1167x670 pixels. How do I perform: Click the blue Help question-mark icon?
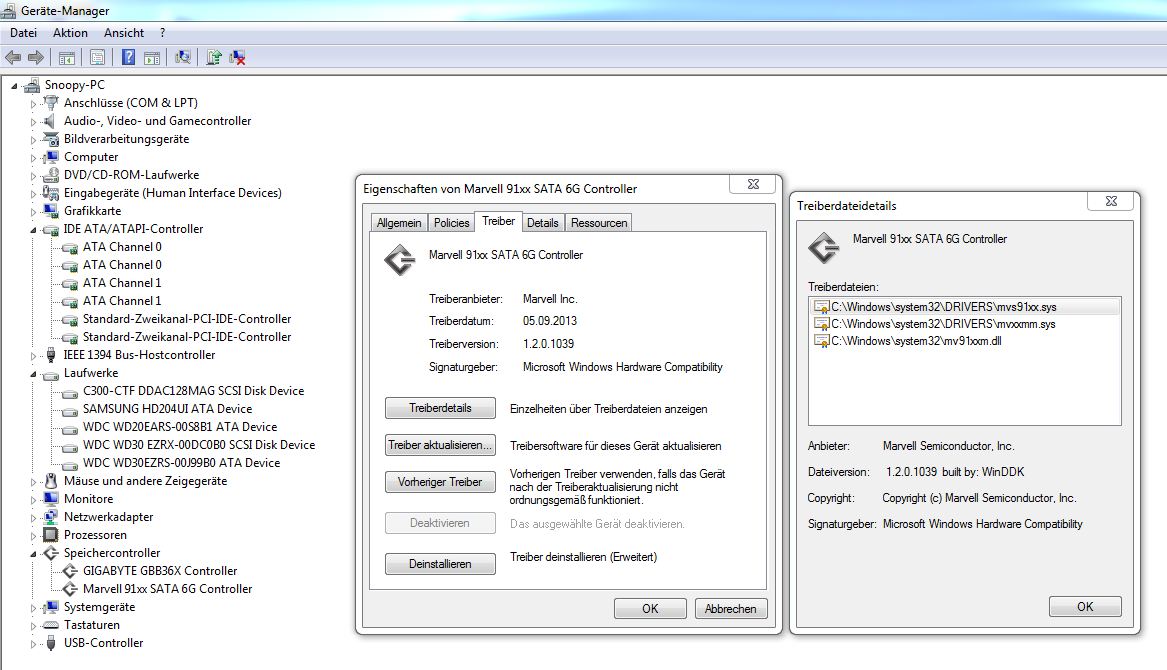pyautogui.click(x=128, y=57)
